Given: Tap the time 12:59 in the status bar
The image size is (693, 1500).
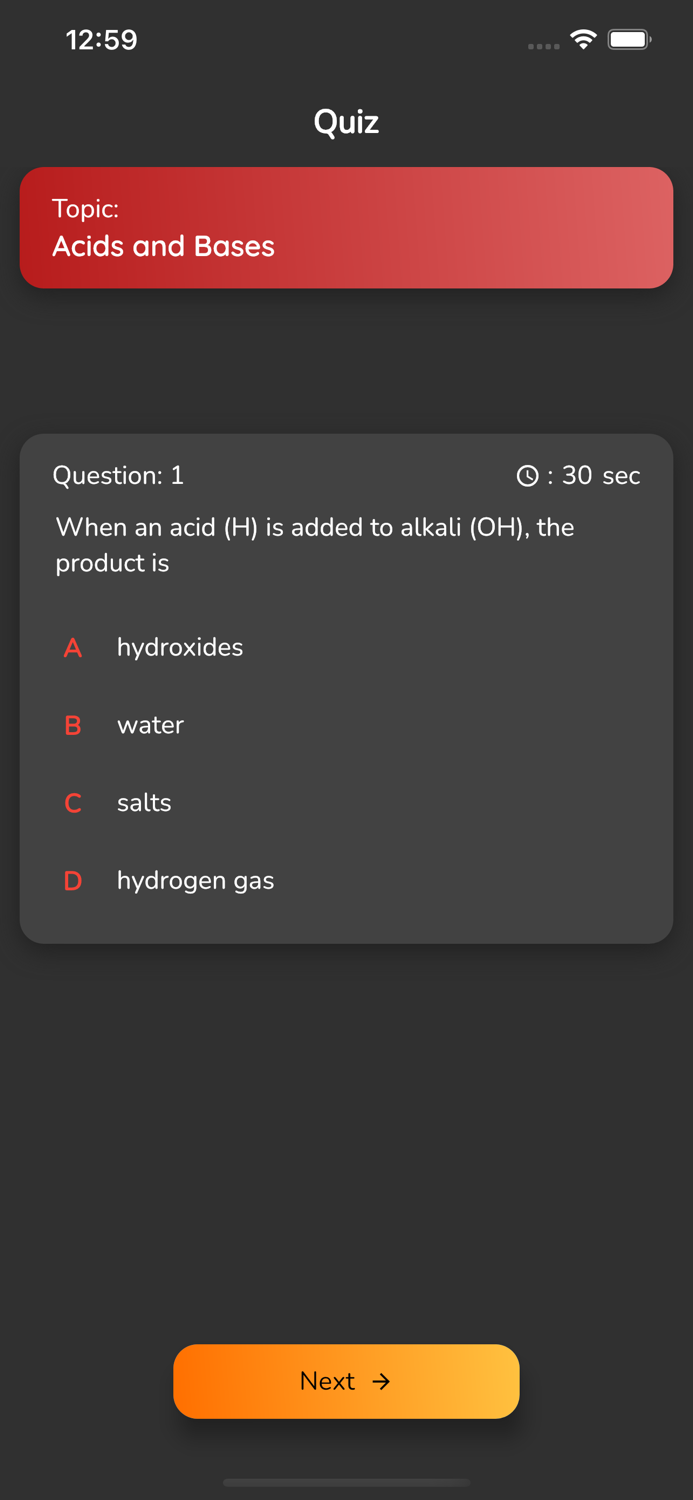Looking at the screenshot, I should pos(101,40).
